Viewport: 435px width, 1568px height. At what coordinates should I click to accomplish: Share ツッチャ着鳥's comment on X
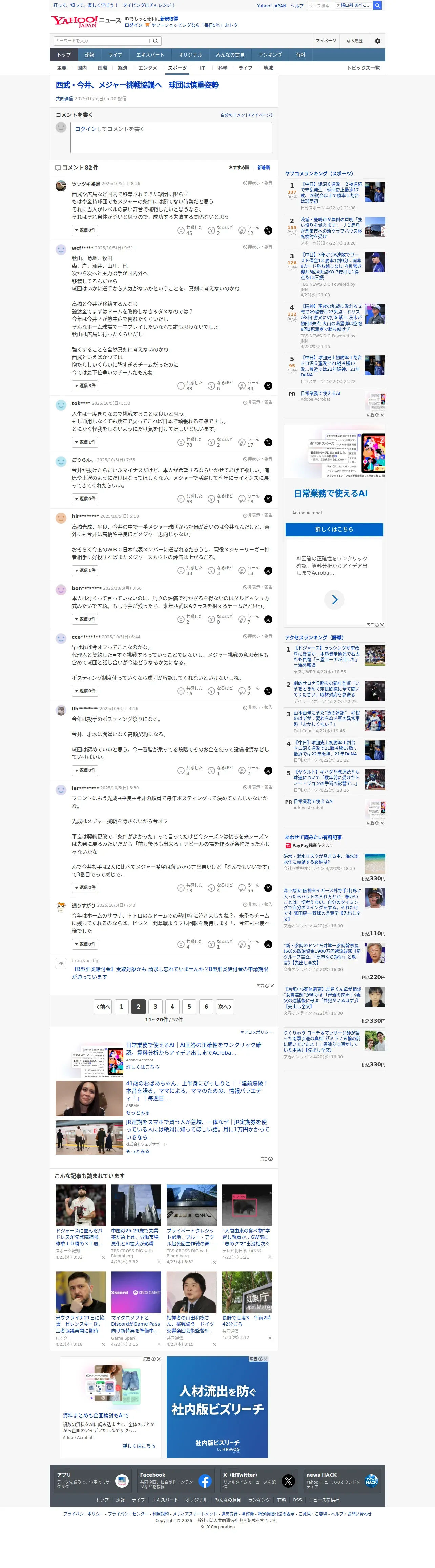pos(268,231)
